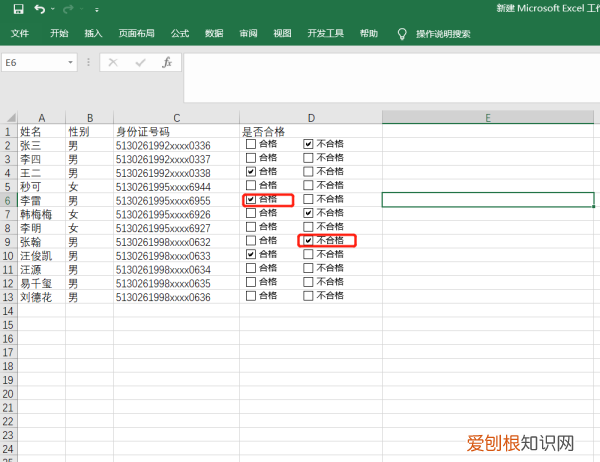Click the formula bar Cancel X icon

[x=113, y=62]
